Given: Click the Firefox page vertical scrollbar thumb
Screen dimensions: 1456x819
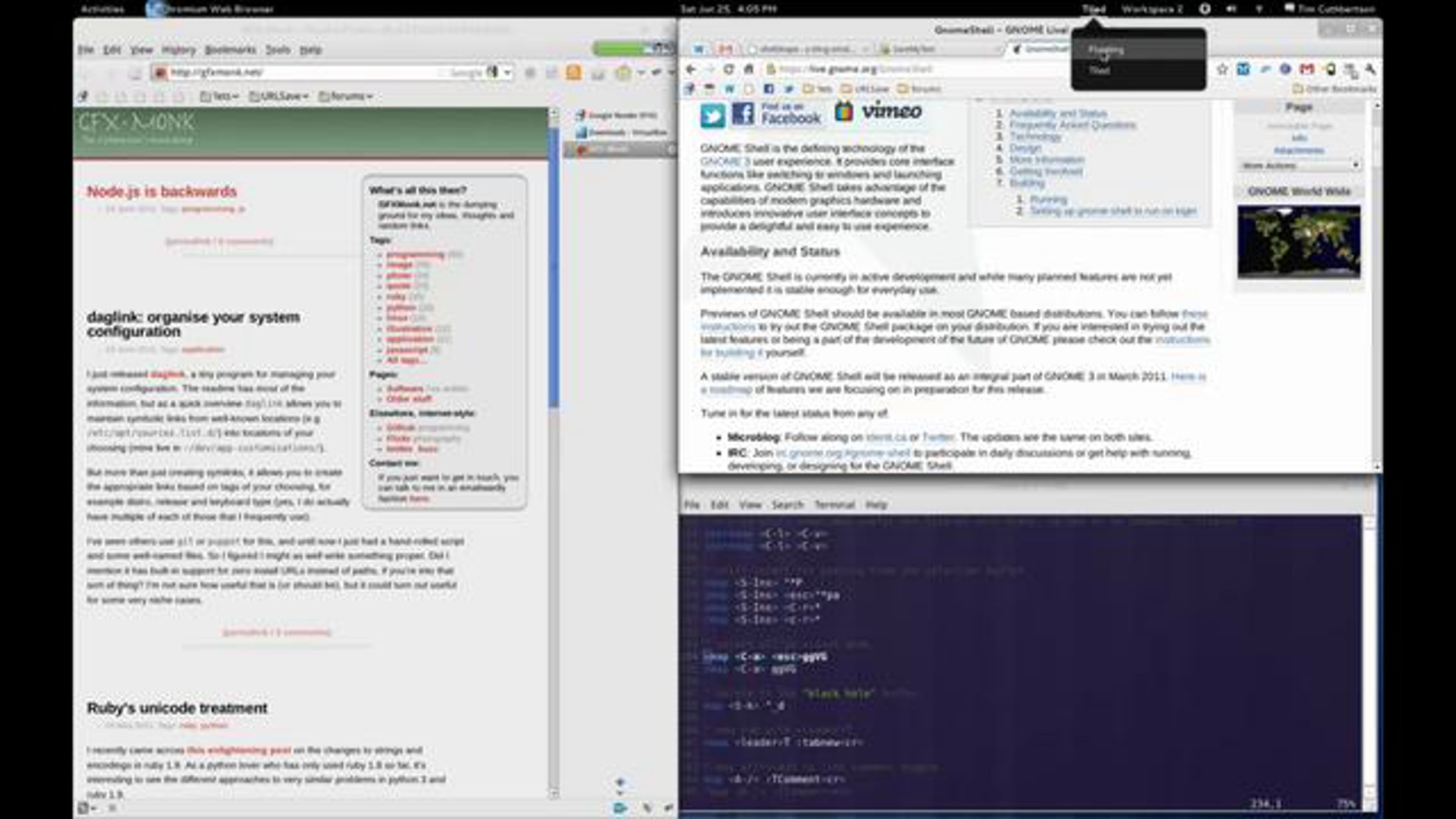Looking at the screenshot, I should 553,267.
